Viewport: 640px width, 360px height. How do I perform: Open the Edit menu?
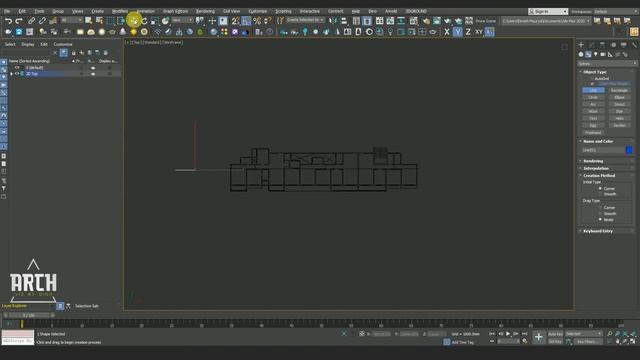[22, 11]
